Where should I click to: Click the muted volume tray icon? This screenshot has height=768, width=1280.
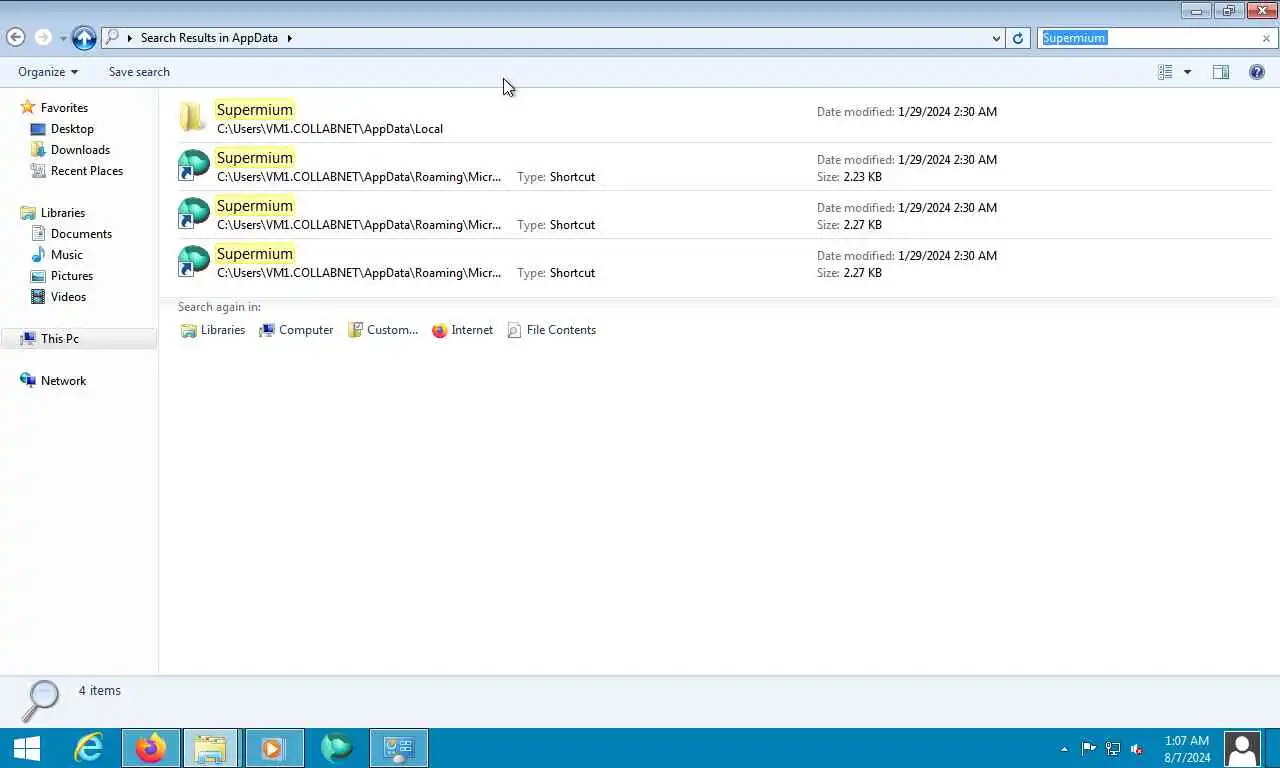tap(1137, 749)
